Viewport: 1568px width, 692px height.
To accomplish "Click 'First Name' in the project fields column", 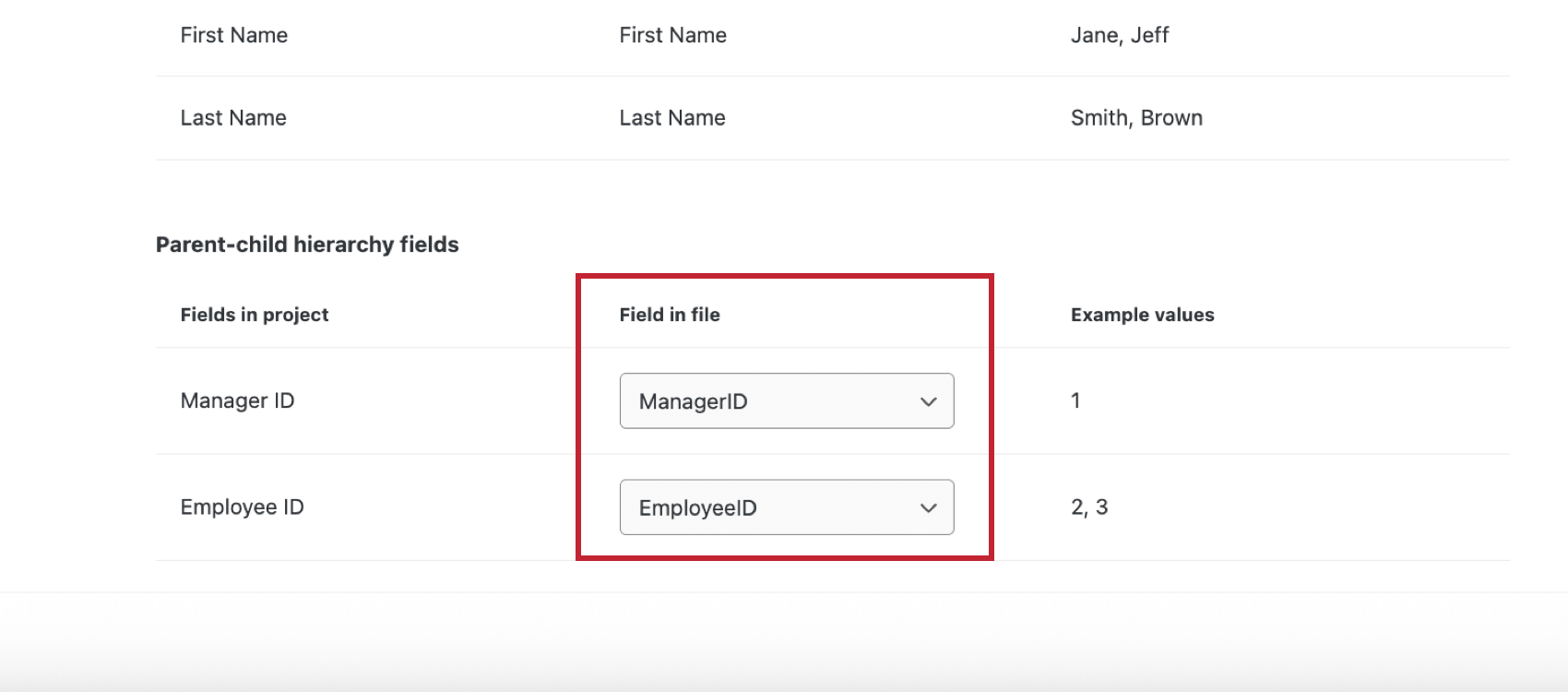I will [234, 35].
